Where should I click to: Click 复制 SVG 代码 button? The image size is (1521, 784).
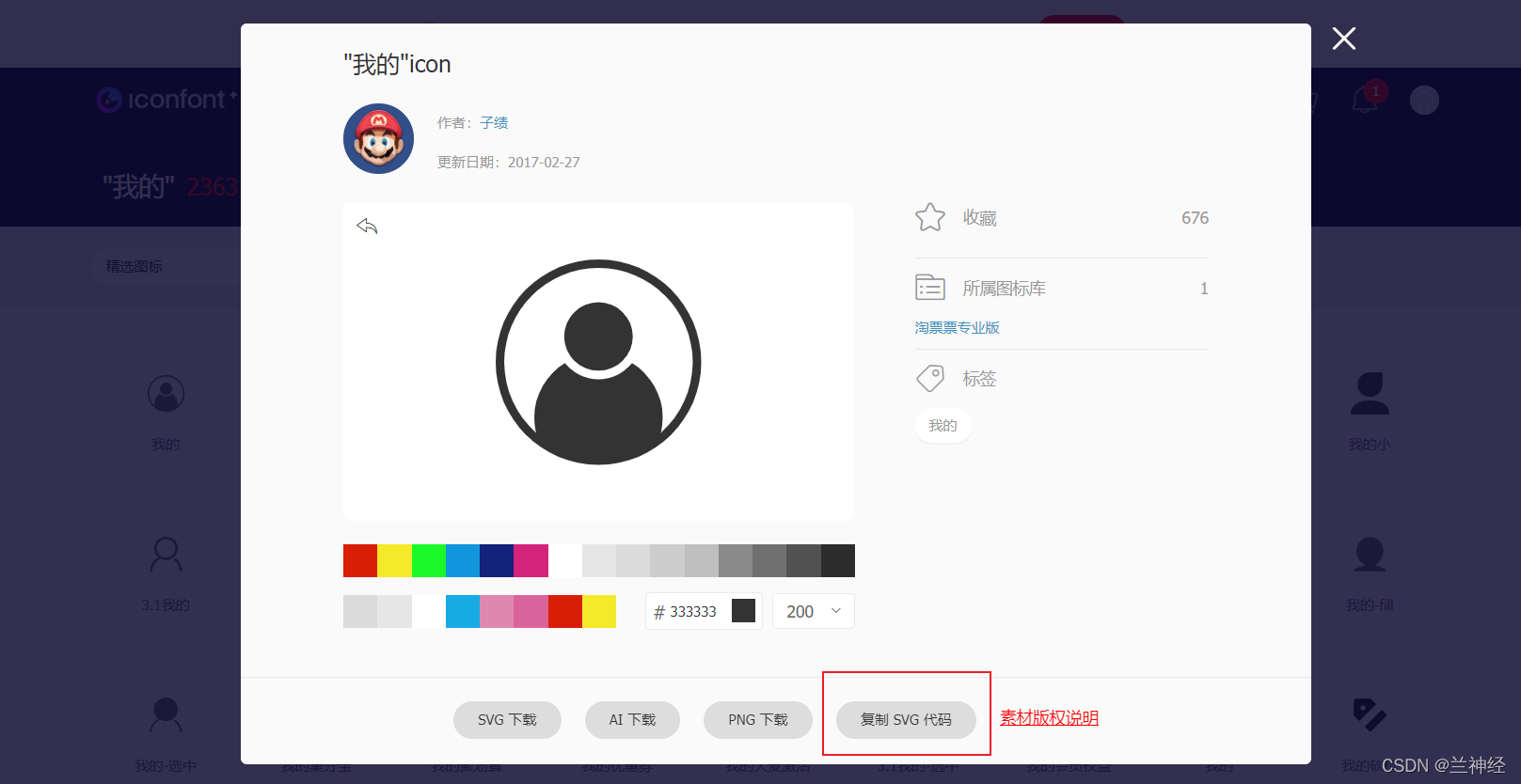tap(906, 720)
